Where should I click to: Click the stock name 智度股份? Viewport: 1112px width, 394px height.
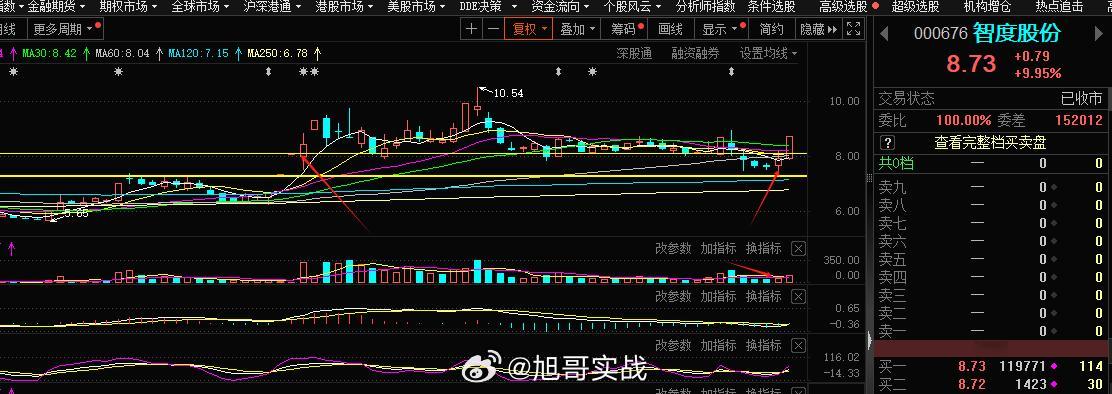[1017, 33]
